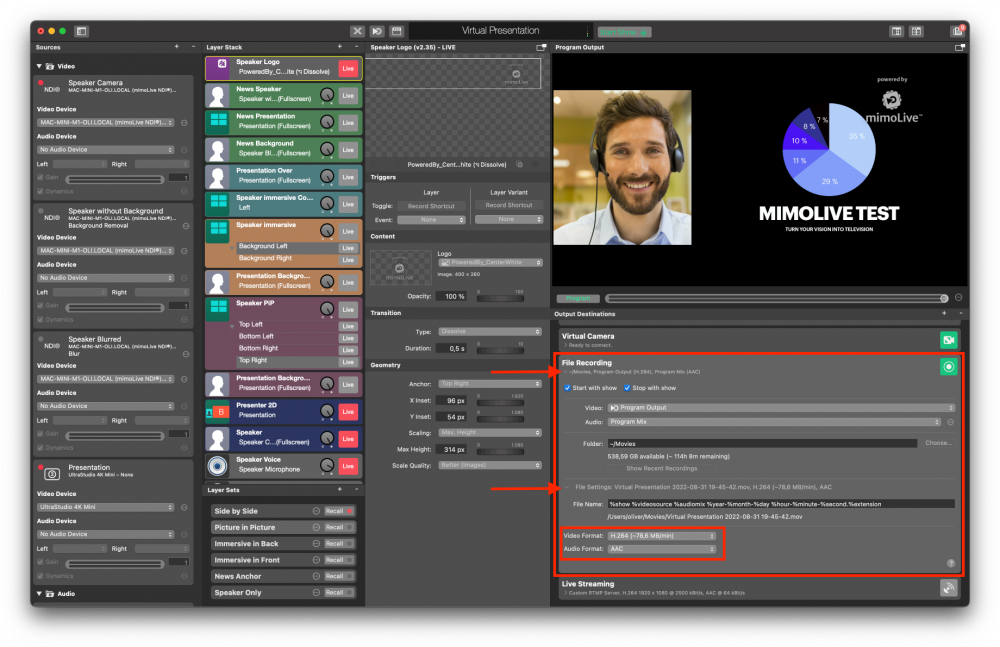The width and height of the screenshot is (1000, 647).
Task: Switch to single-column layout icon
Action: point(896,31)
